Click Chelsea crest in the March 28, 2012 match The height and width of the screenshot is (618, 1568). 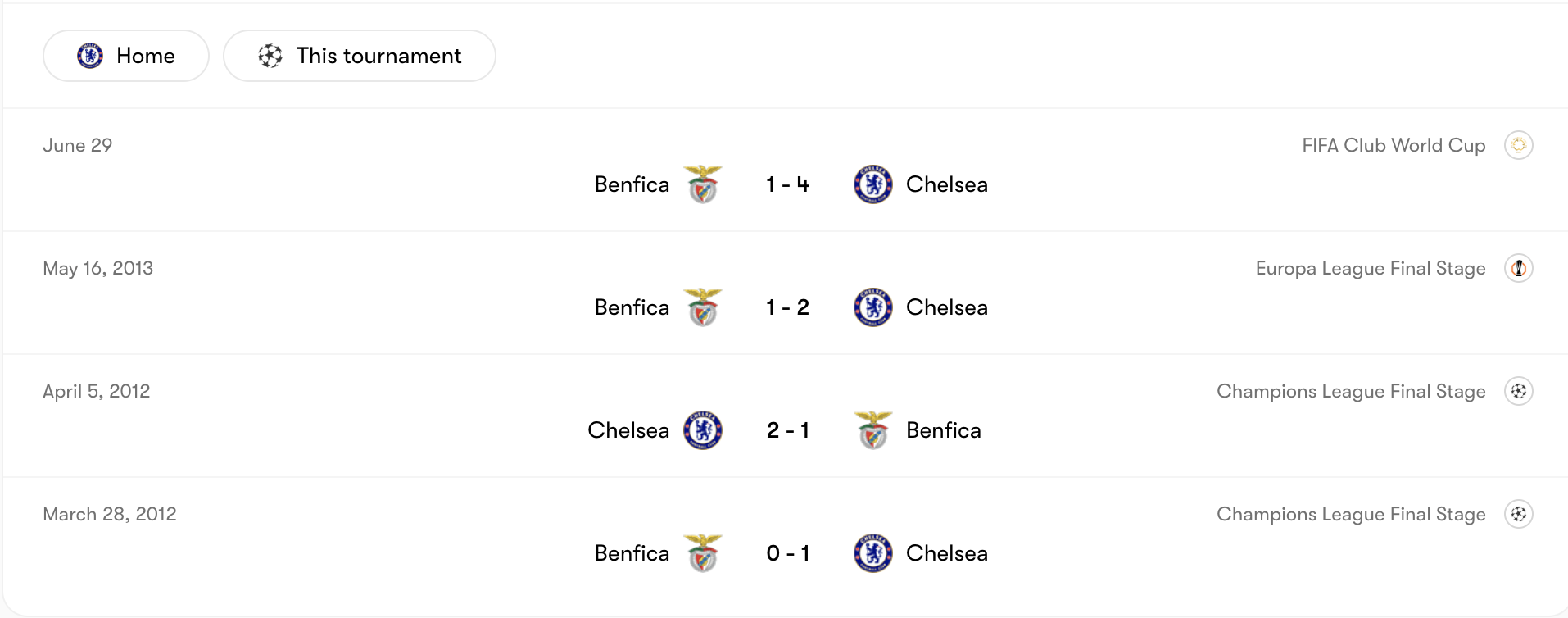(872, 553)
